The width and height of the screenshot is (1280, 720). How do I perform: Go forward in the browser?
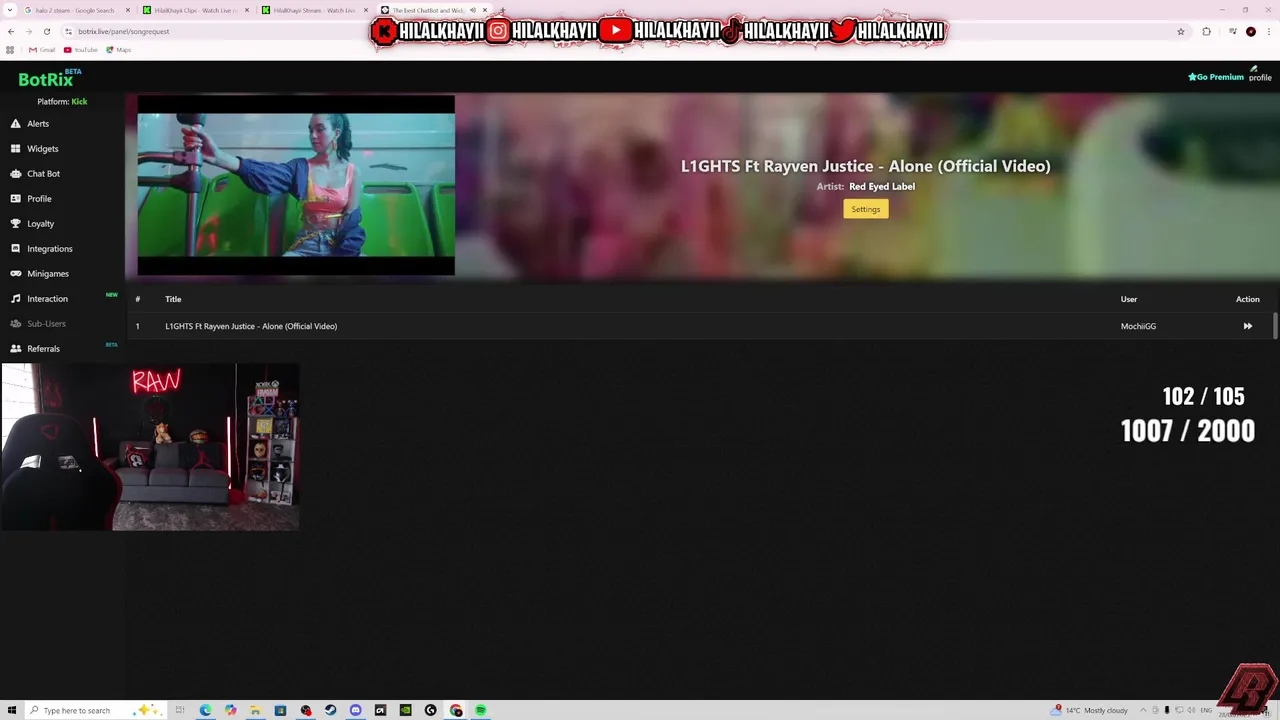point(28,31)
